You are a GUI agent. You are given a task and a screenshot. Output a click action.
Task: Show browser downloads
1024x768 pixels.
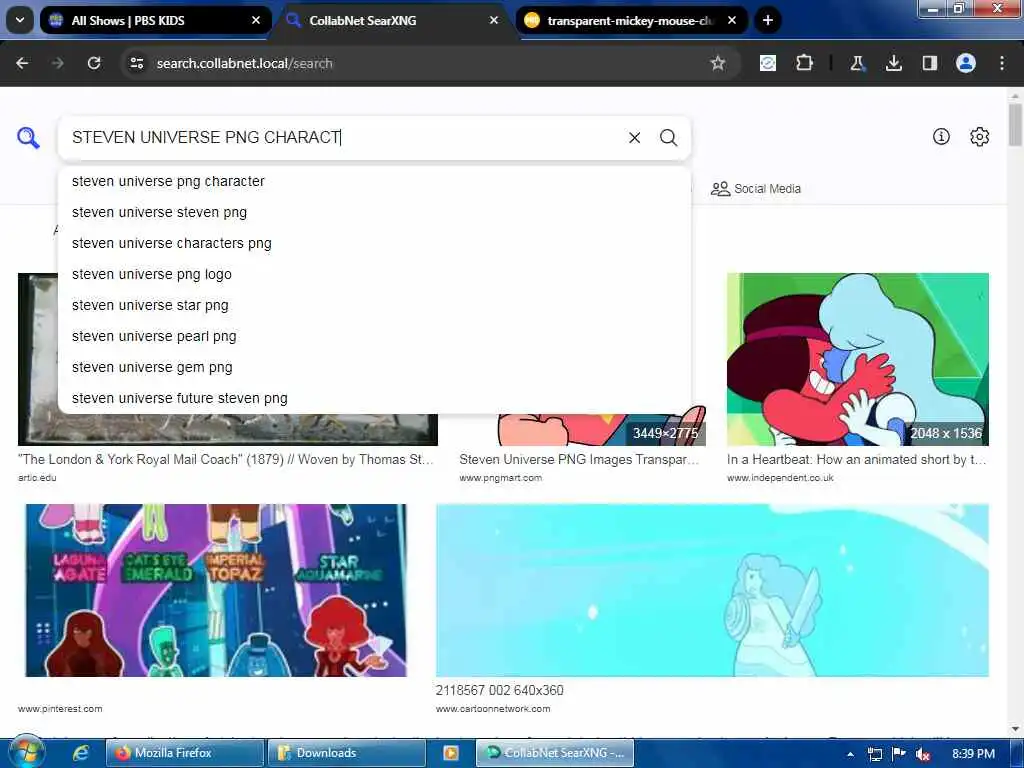(x=893, y=63)
